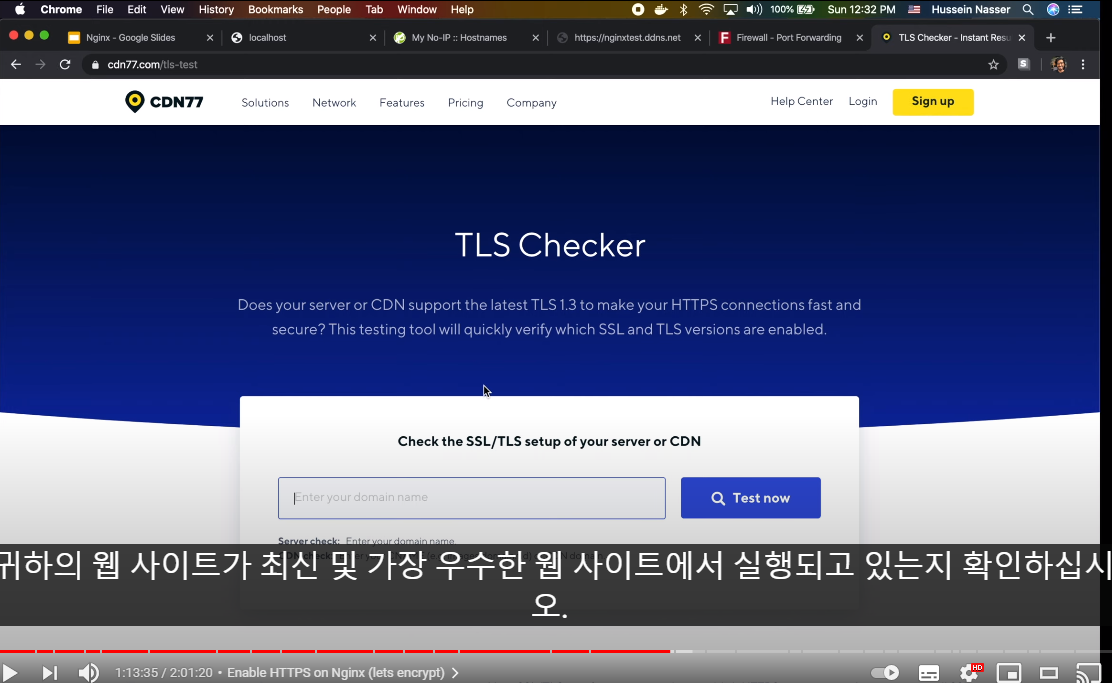The height and width of the screenshot is (683, 1112).
Task: Click the CDN77 logo
Action: pos(164,101)
